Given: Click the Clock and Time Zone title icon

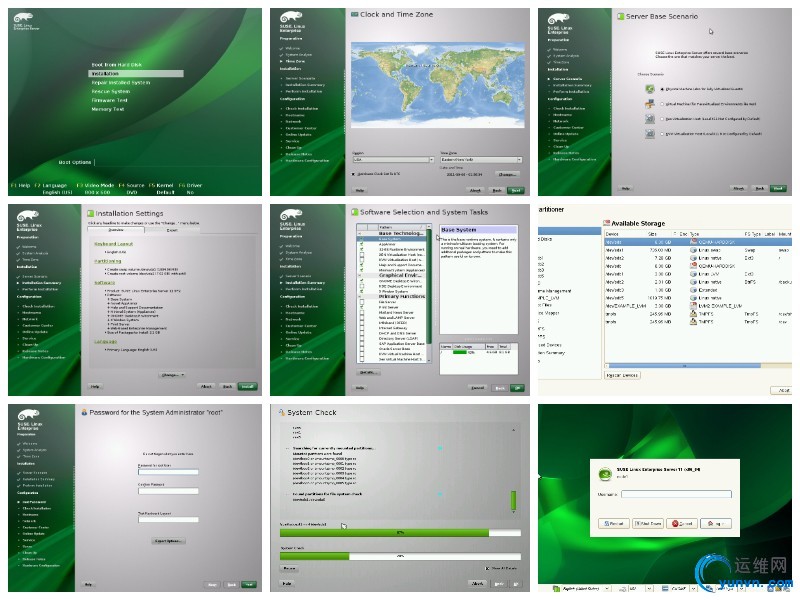Looking at the screenshot, I should pyautogui.click(x=354, y=14).
